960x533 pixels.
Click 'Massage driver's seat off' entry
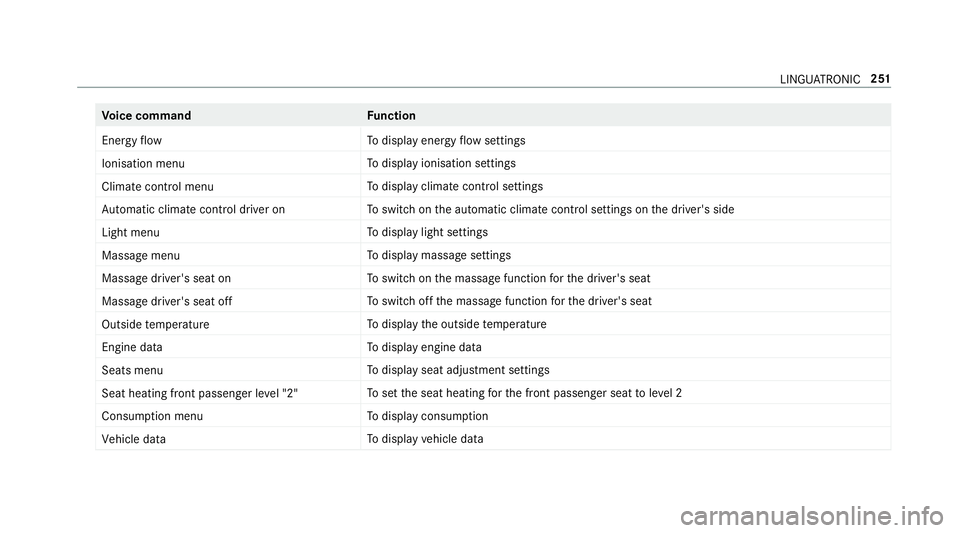coord(167,301)
